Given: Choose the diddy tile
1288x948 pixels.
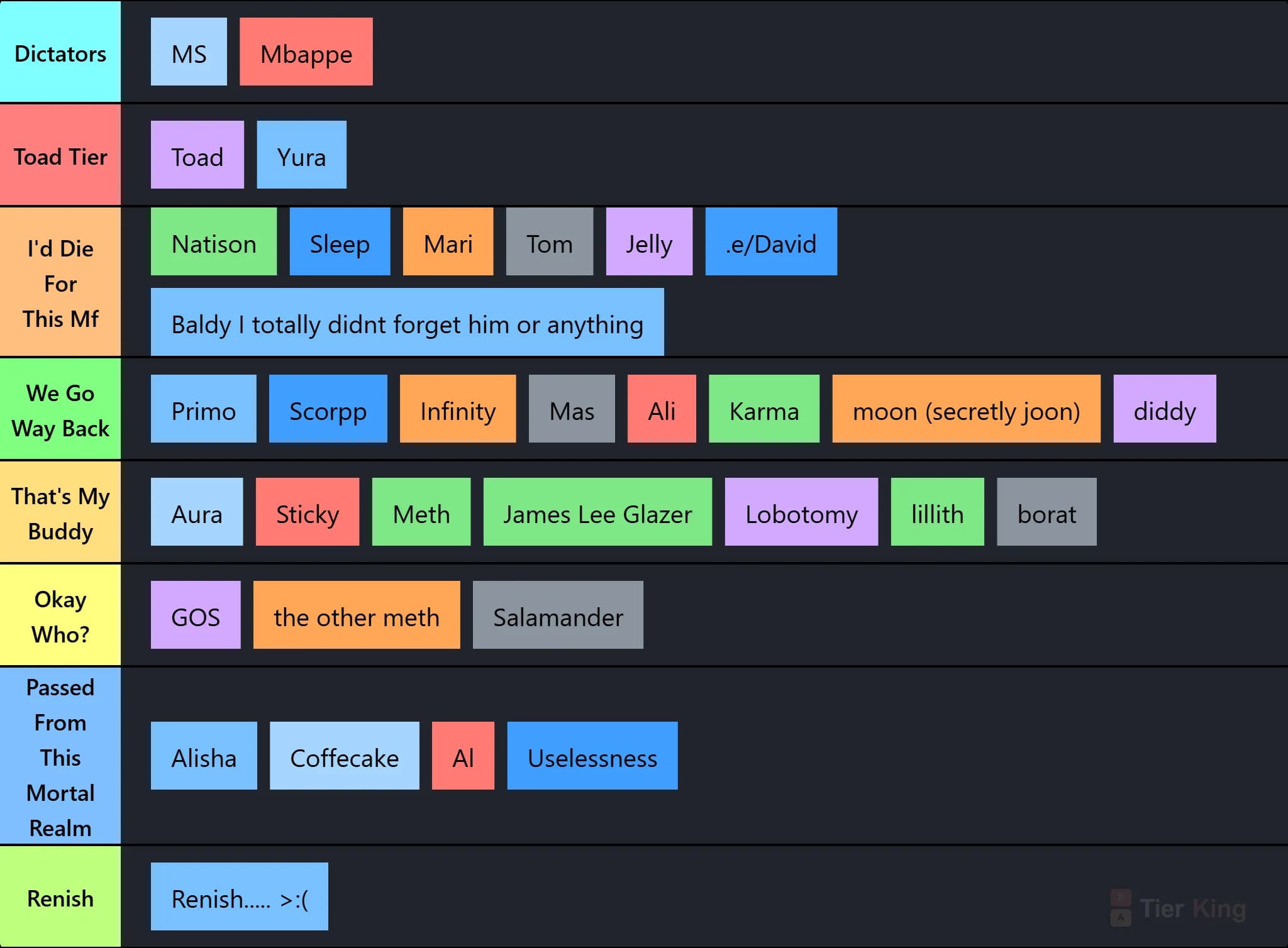Looking at the screenshot, I should pos(1165,409).
